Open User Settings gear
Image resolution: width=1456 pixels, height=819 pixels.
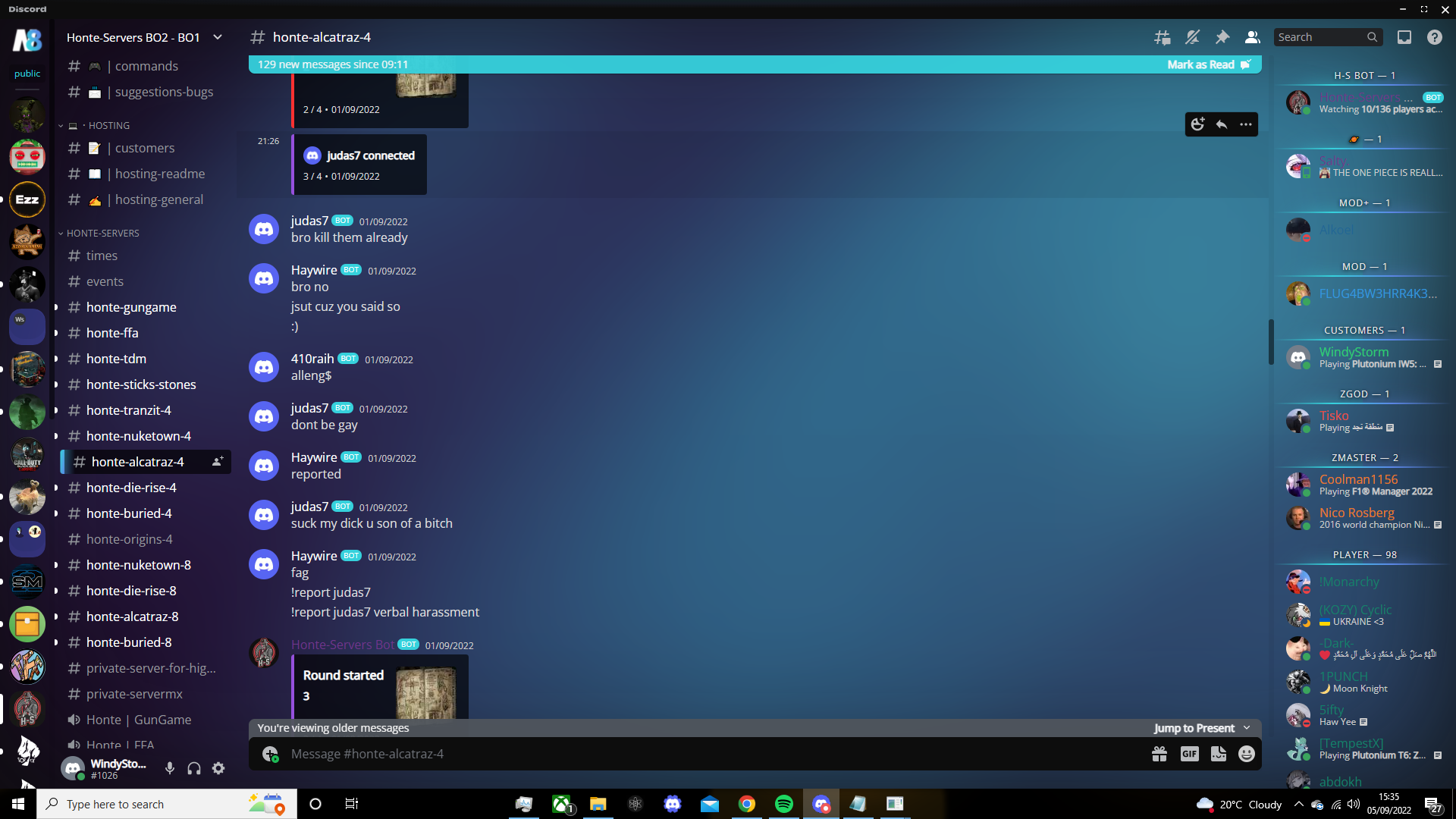coord(218,768)
